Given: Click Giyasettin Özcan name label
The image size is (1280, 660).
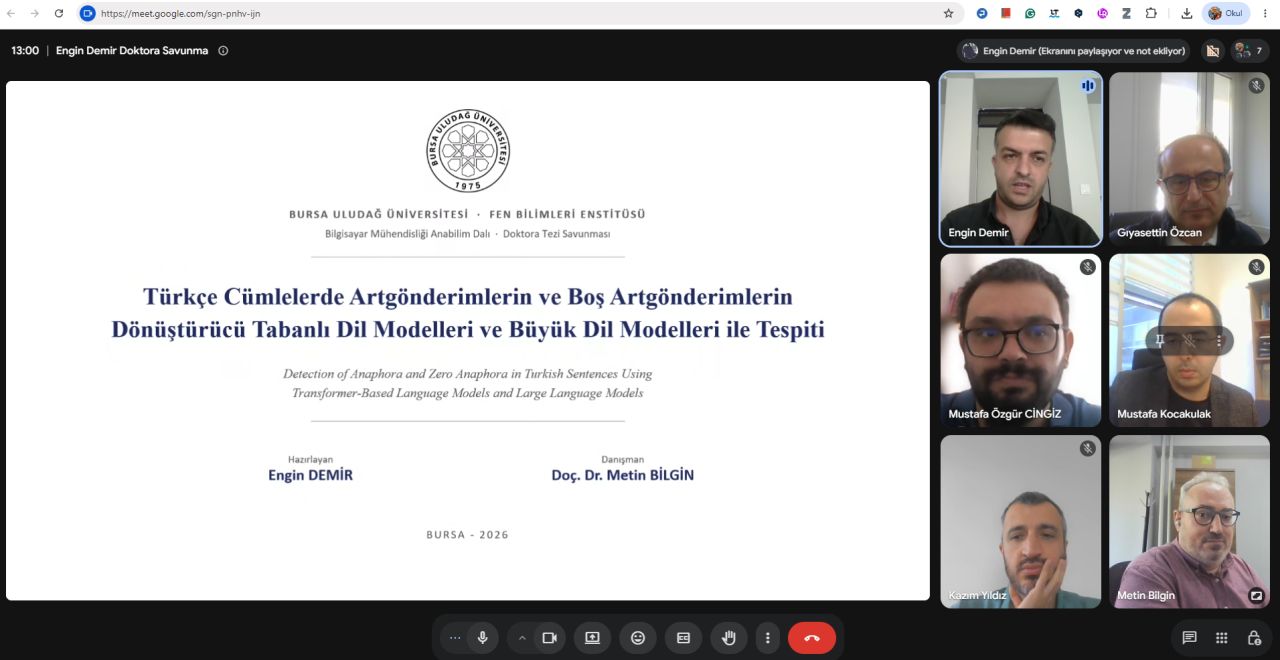Looking at the screenshot, I should click(x=1160, y=232).
